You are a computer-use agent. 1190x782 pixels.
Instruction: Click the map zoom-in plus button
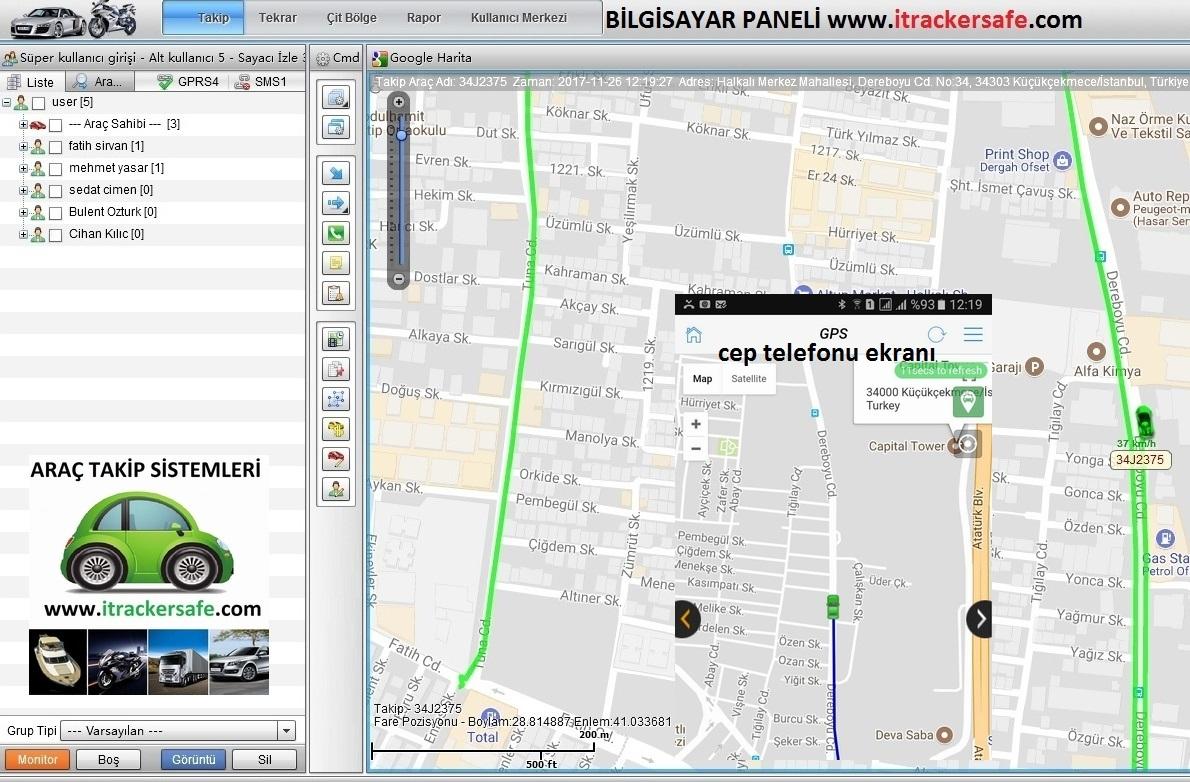point(399,102)
